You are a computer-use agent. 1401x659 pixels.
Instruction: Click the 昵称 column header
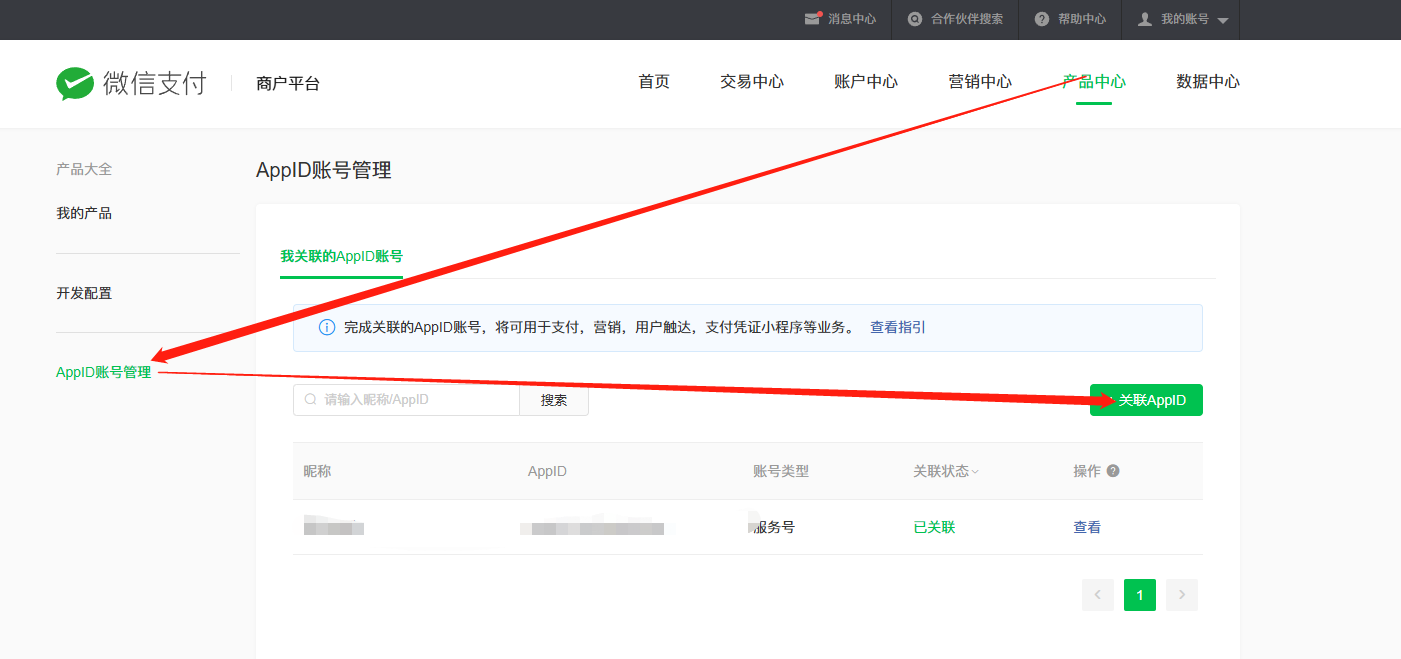317,471
